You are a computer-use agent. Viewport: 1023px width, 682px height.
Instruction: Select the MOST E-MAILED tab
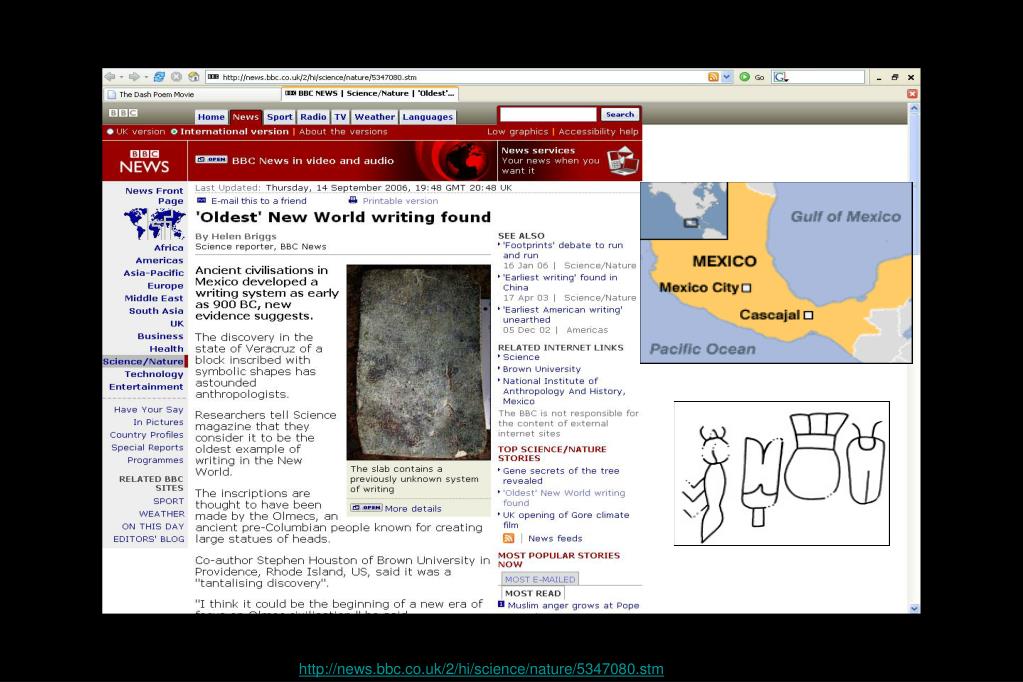[540, 579]
